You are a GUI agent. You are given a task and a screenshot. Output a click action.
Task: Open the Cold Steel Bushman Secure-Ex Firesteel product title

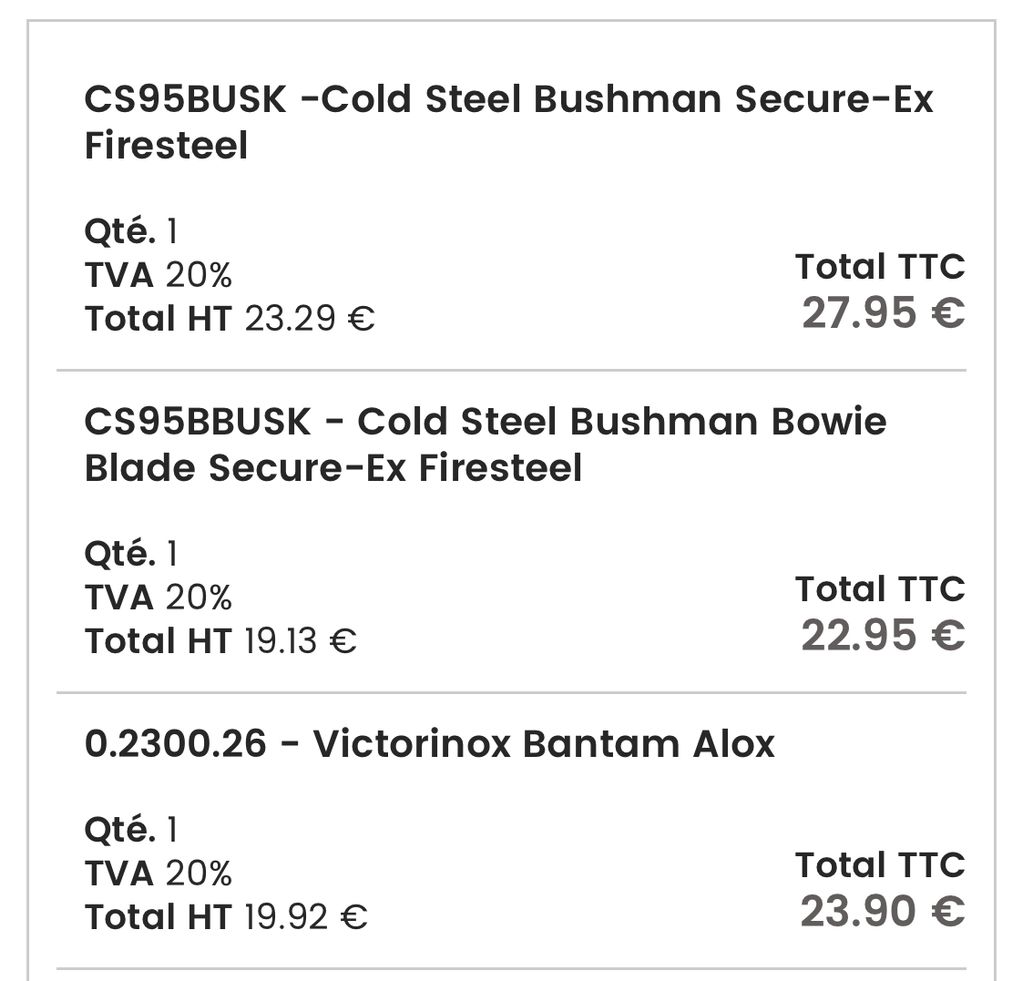pos(508,122)
